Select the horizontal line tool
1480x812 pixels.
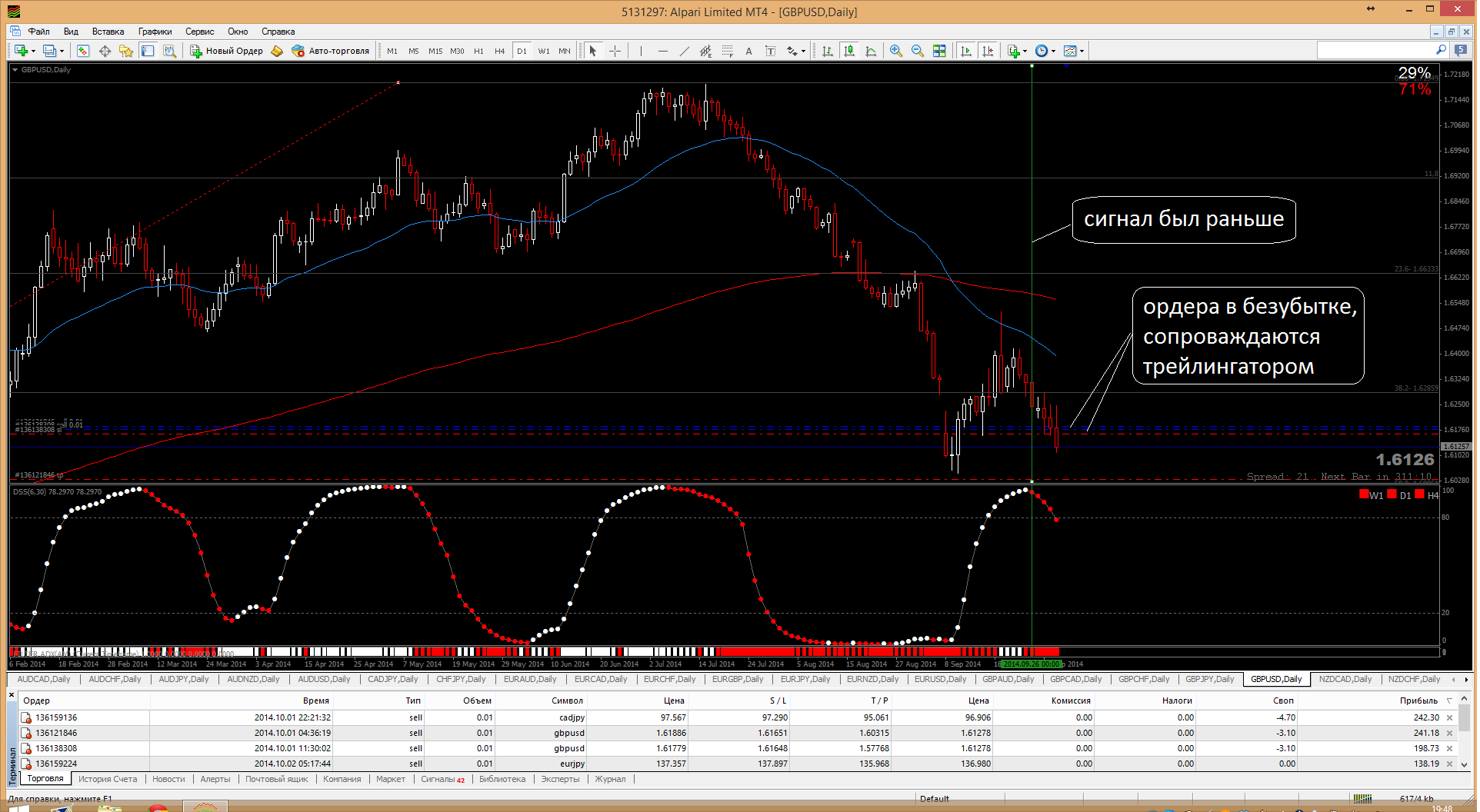click(662, 51)
